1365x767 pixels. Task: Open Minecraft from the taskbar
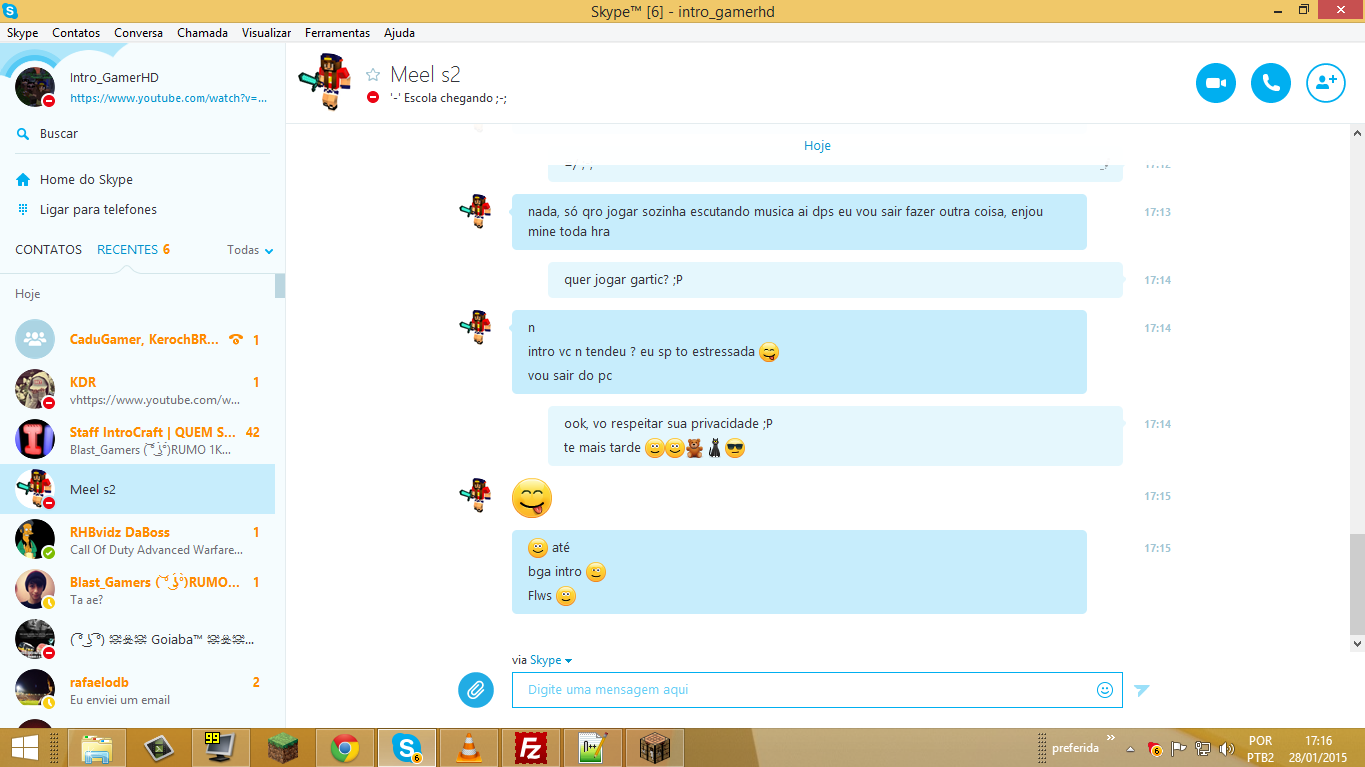tap(283, 747)
